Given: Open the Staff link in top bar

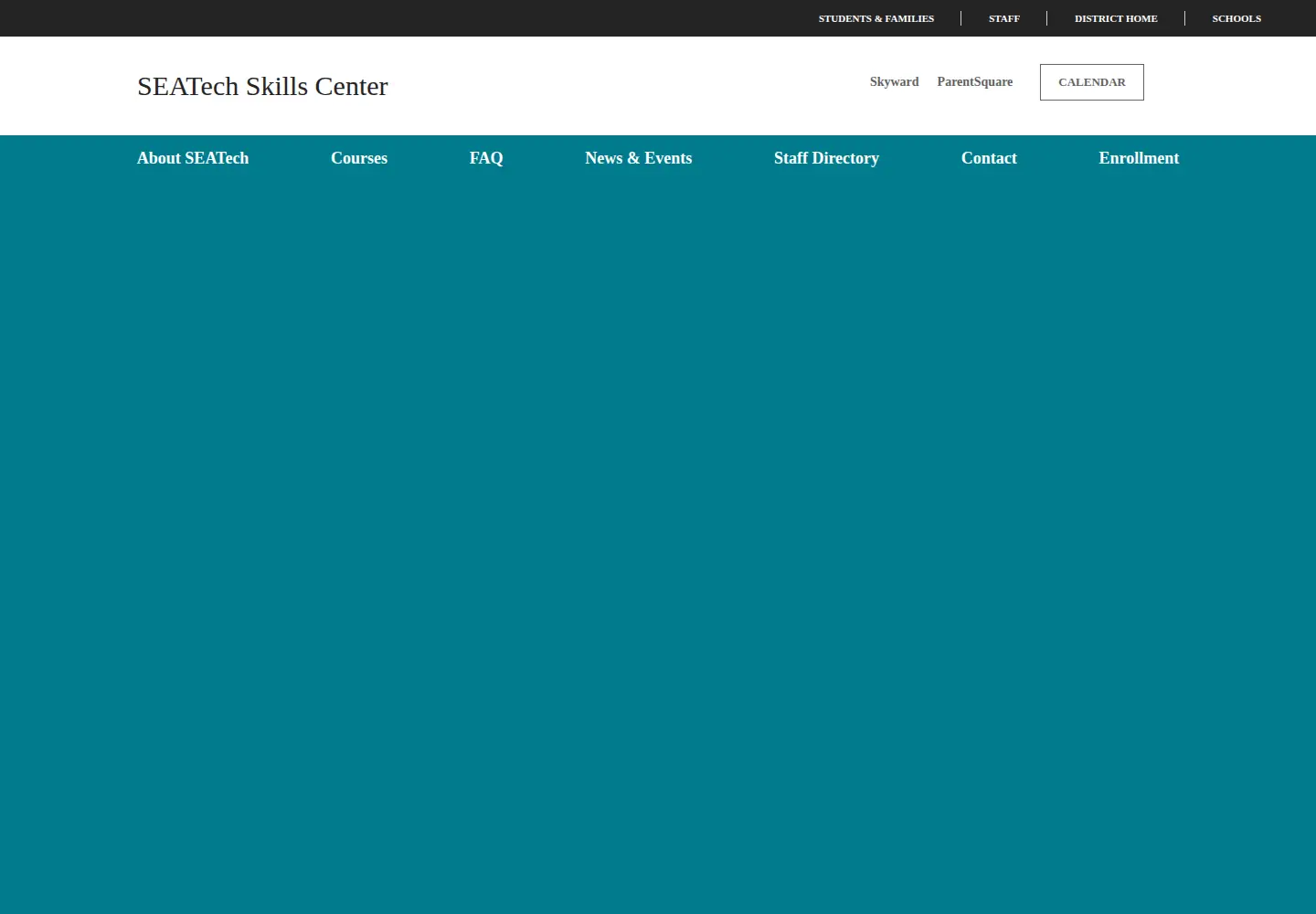Looking at the screenshot, I should (x=1003, y=18).
